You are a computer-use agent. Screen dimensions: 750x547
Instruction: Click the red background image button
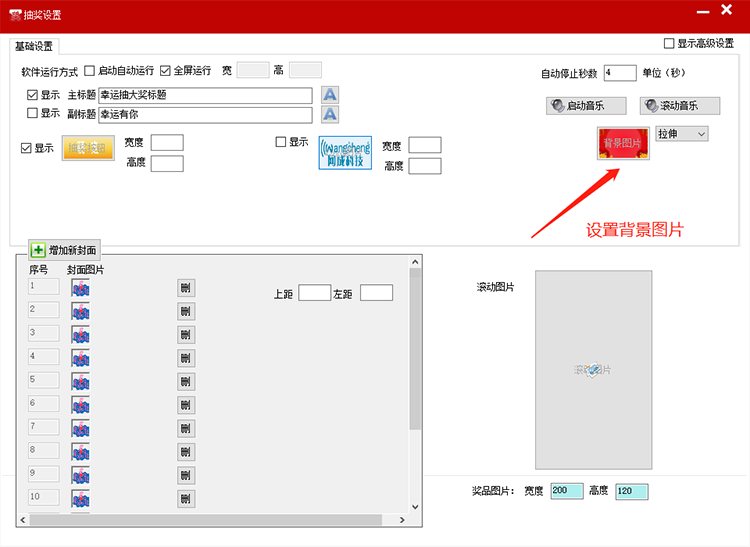click(x=622, y=144)
